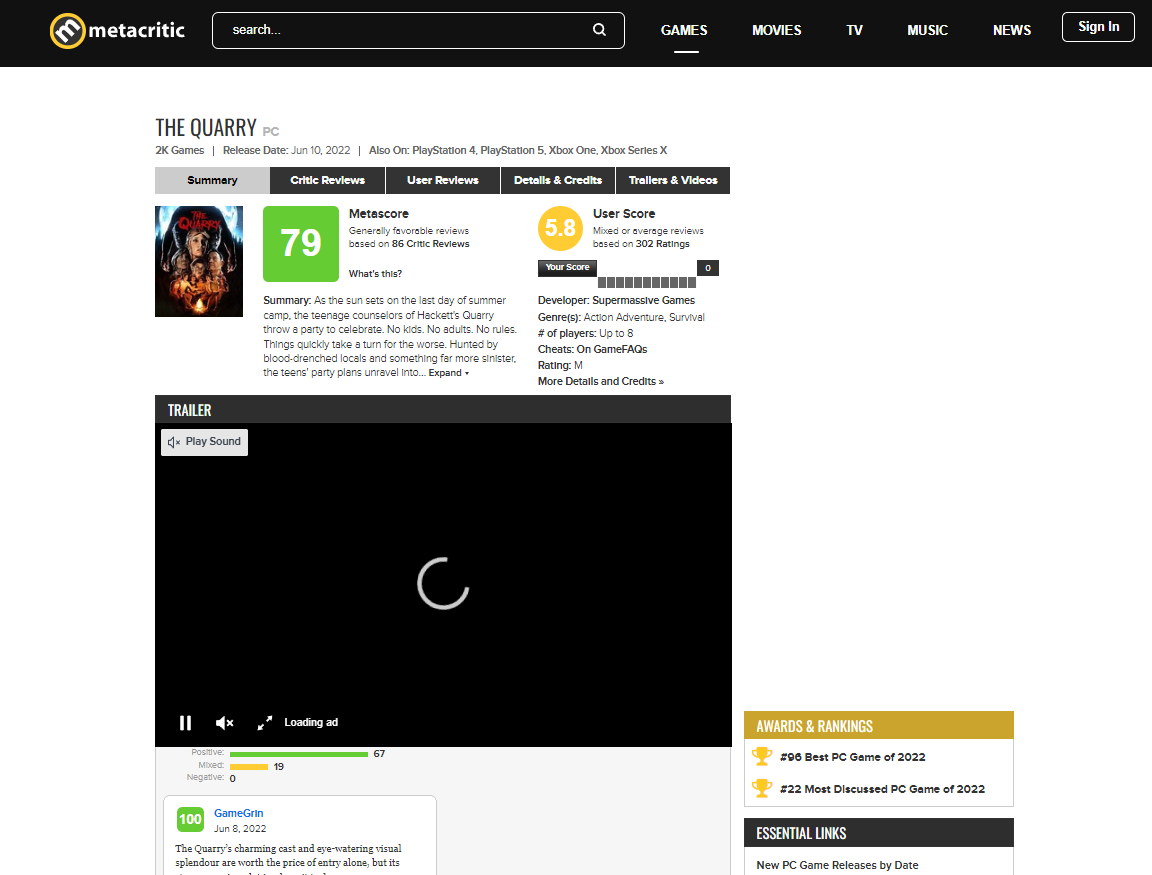
Task: Expand the game summary text
Action: coord(449,373)
